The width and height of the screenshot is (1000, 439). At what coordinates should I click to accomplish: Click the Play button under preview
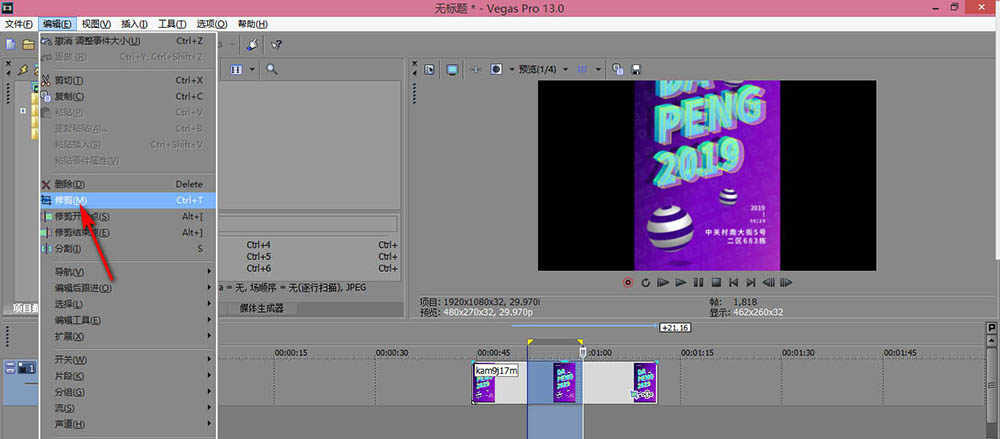[x=680, y=282]
